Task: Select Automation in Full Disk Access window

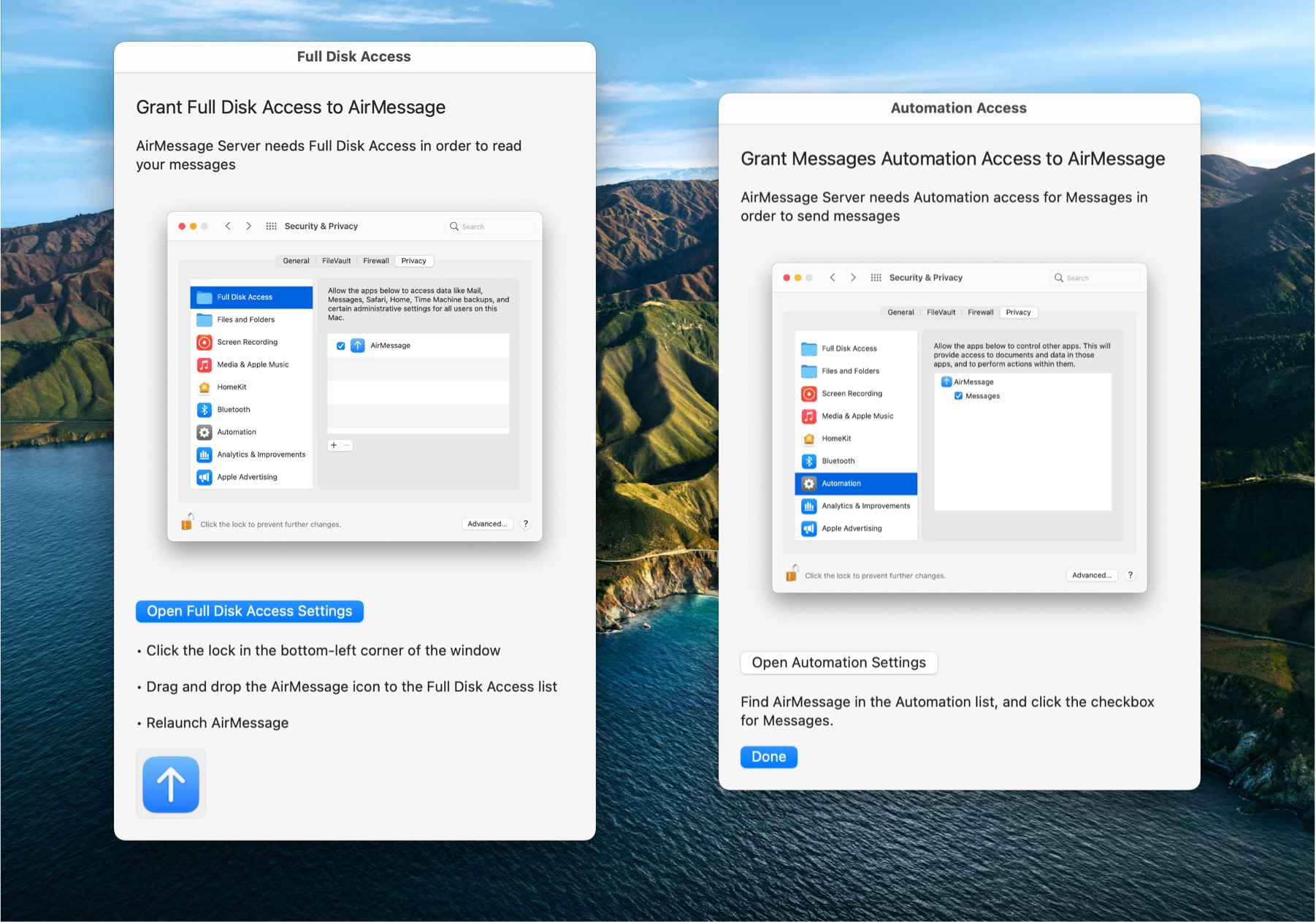Action: 251,433
